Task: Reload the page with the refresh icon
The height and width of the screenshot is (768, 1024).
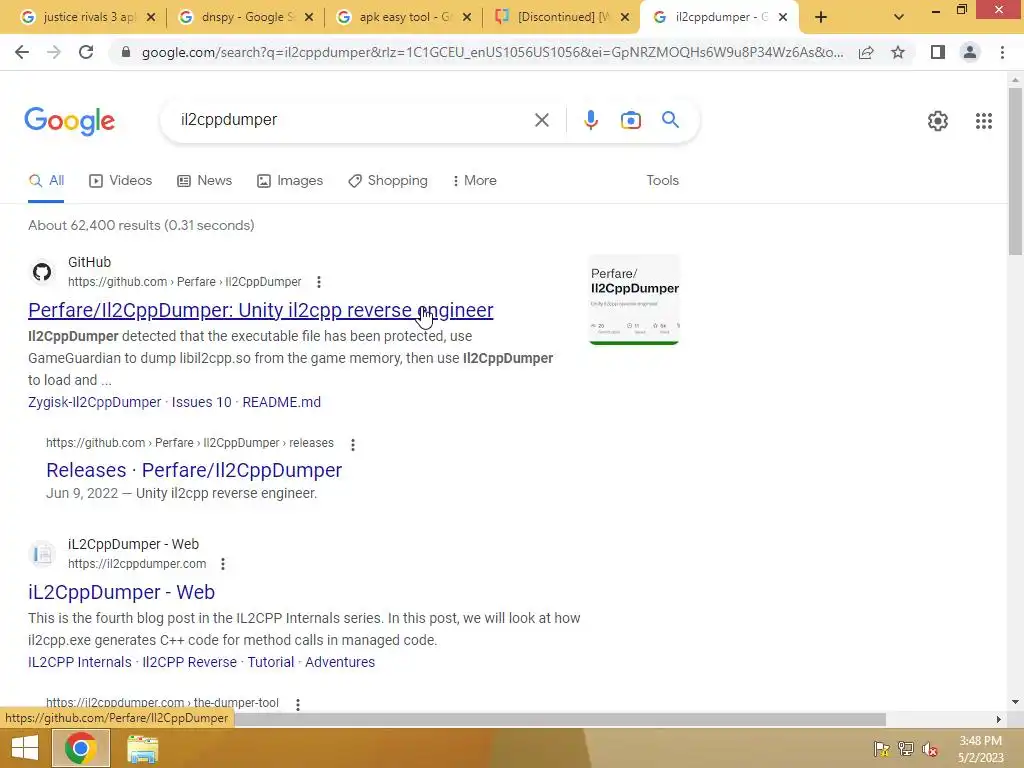Action: (86, 52)
